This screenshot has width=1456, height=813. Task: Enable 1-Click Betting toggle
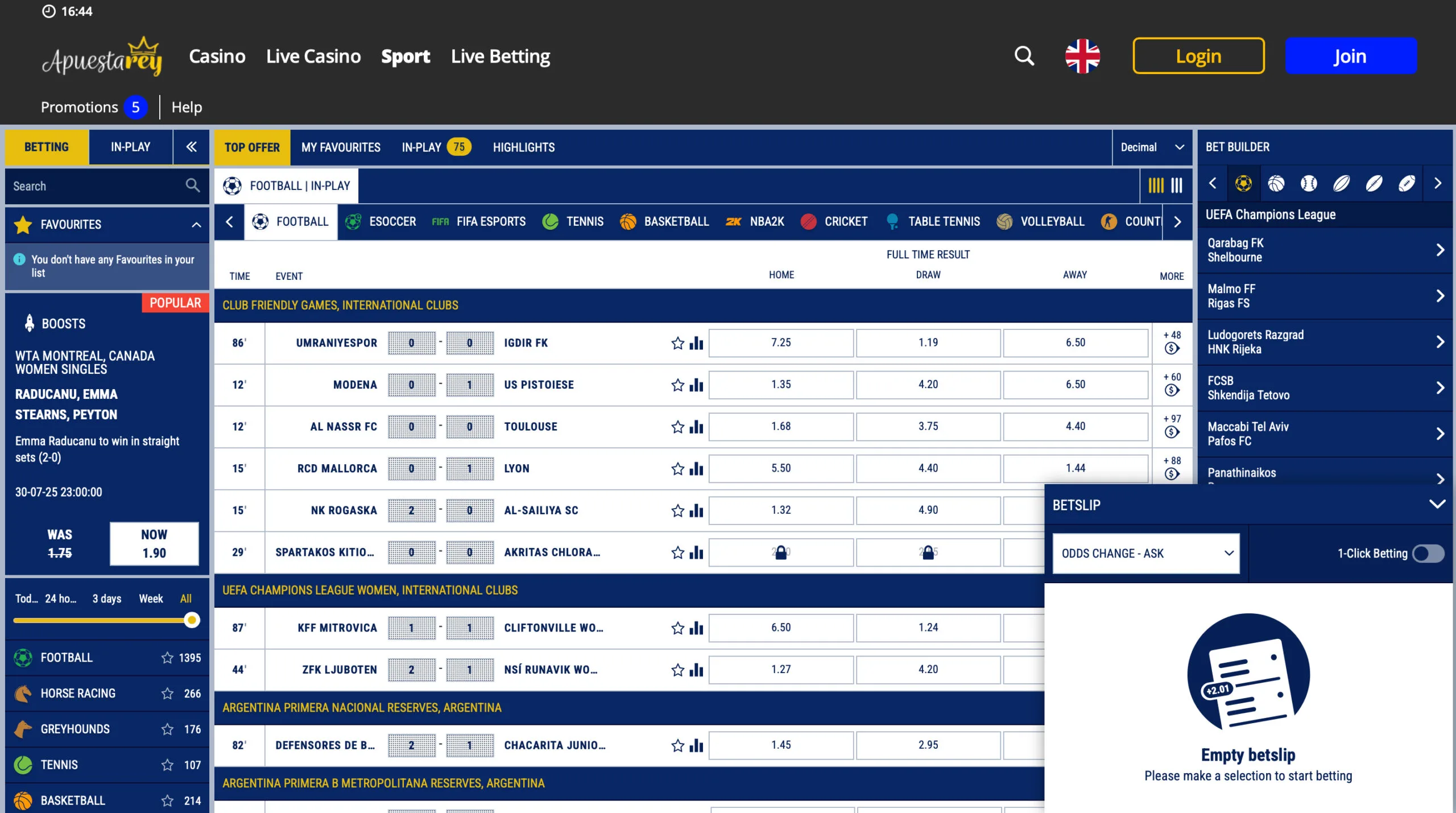1428,553
